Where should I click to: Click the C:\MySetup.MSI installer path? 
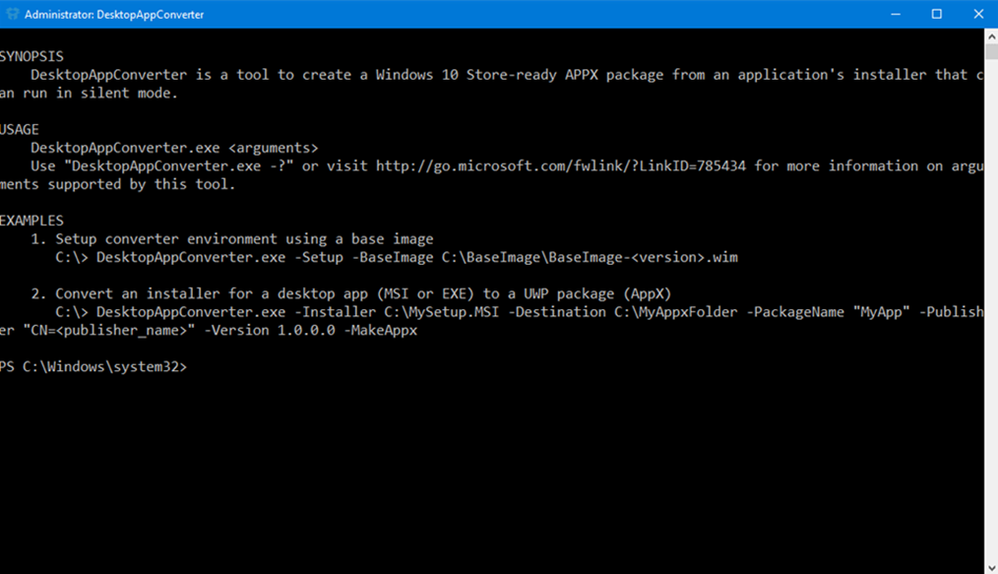click(441, 312)
